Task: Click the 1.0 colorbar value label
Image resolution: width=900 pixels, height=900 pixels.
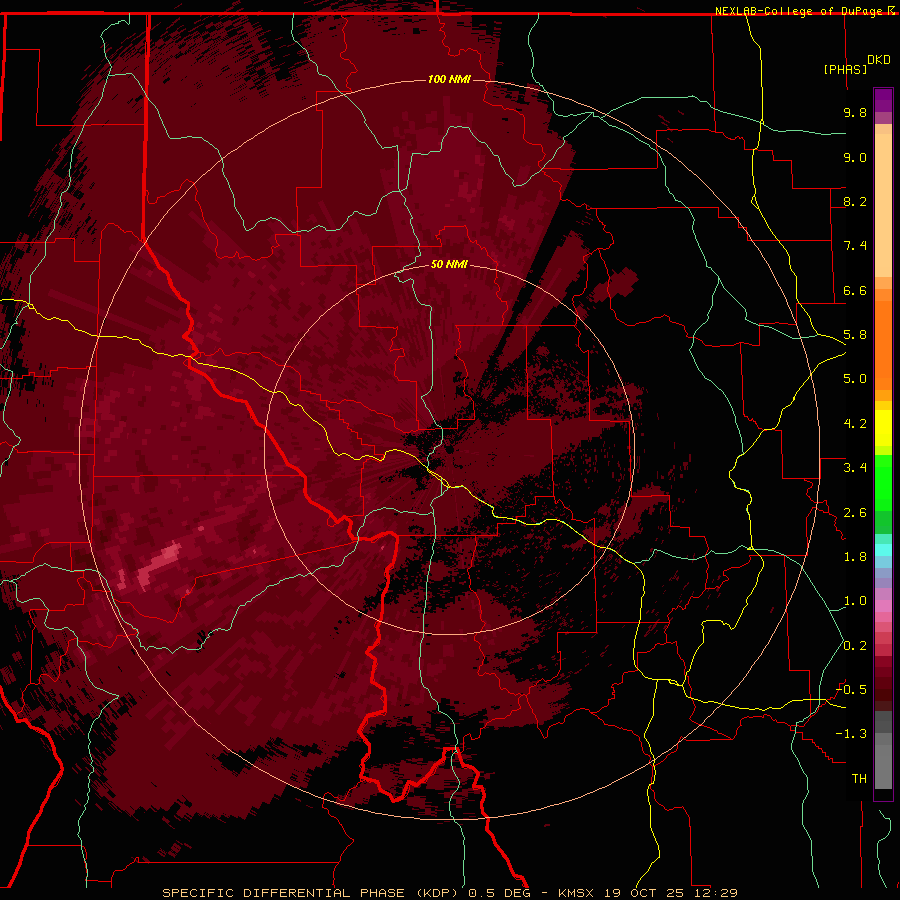Action: tap(855, 601)
